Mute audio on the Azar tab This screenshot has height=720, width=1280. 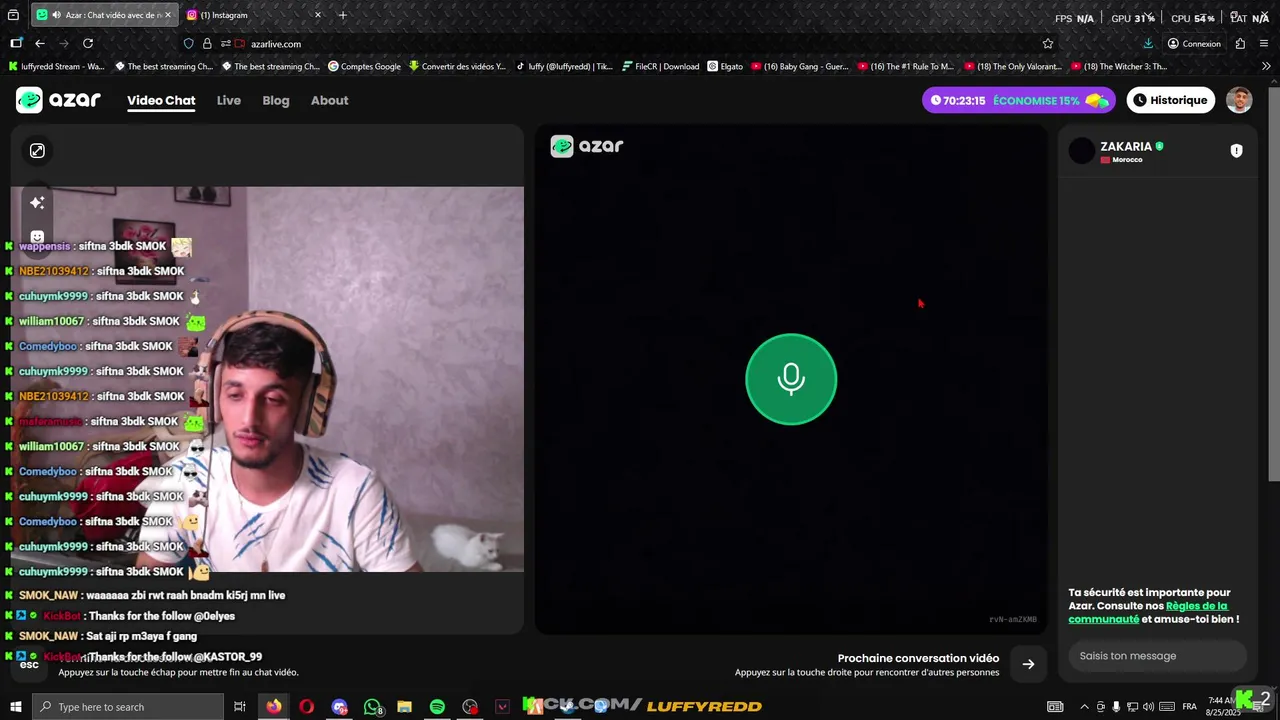(x=55, y=15)
